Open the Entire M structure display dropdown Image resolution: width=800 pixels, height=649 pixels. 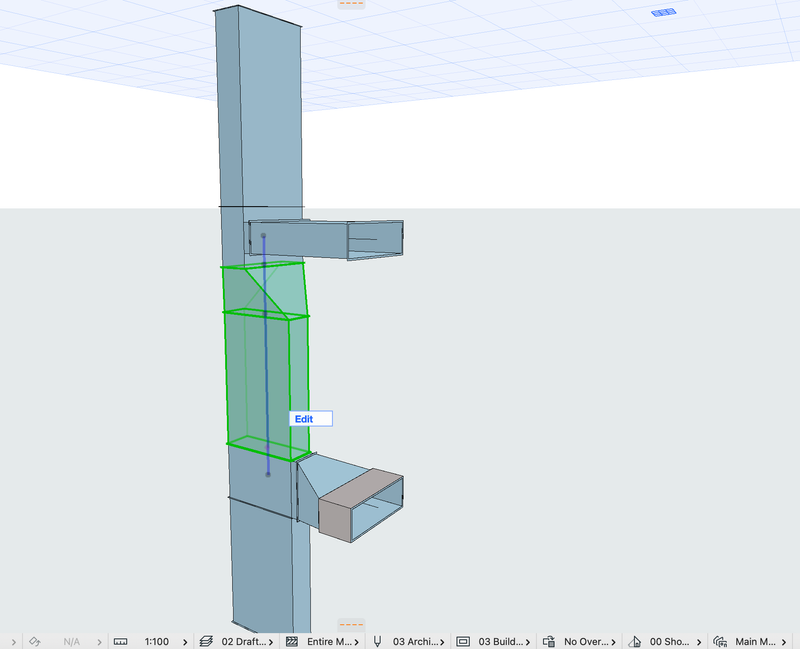point(356,641)
